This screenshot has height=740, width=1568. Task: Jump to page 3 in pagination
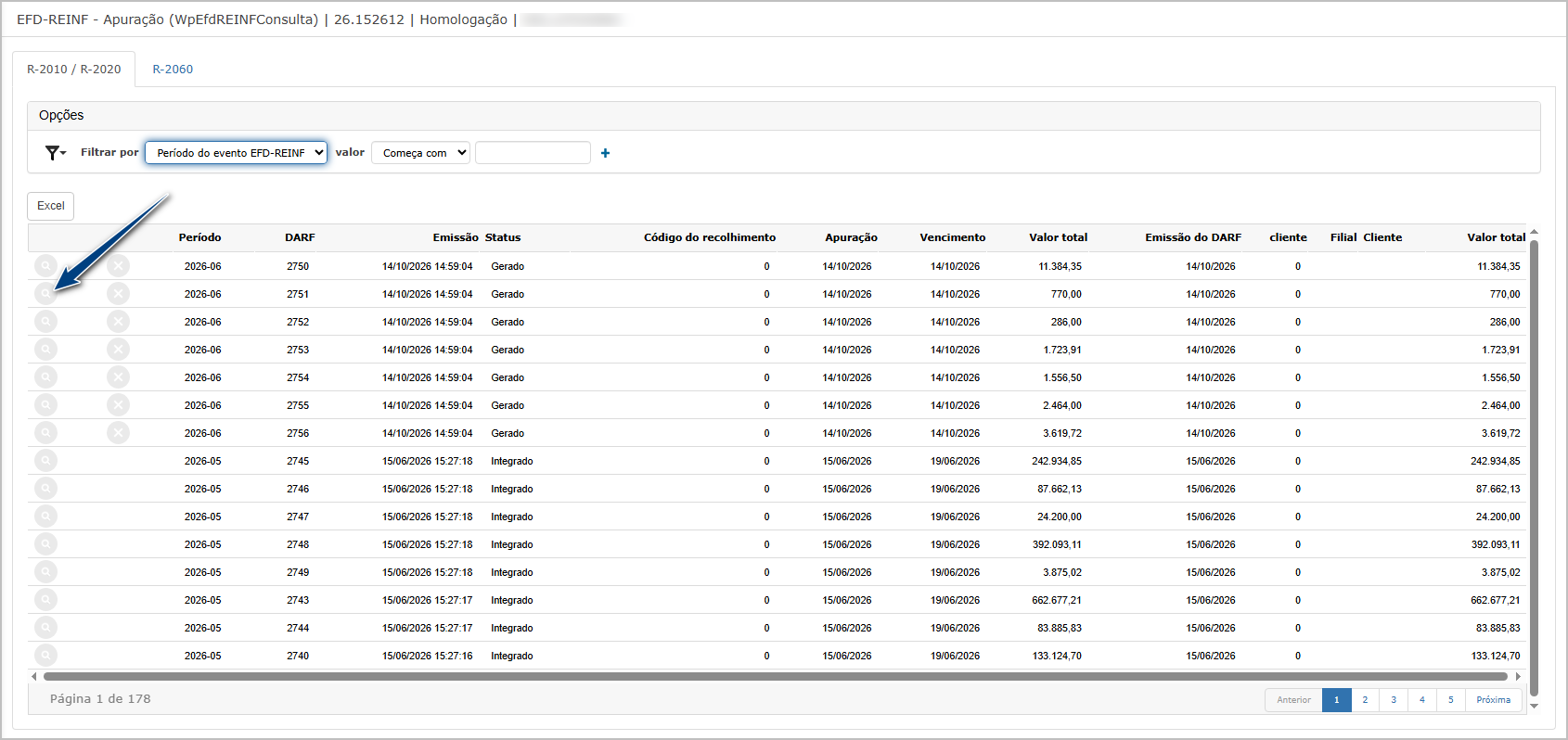(x=1394, y=700)
